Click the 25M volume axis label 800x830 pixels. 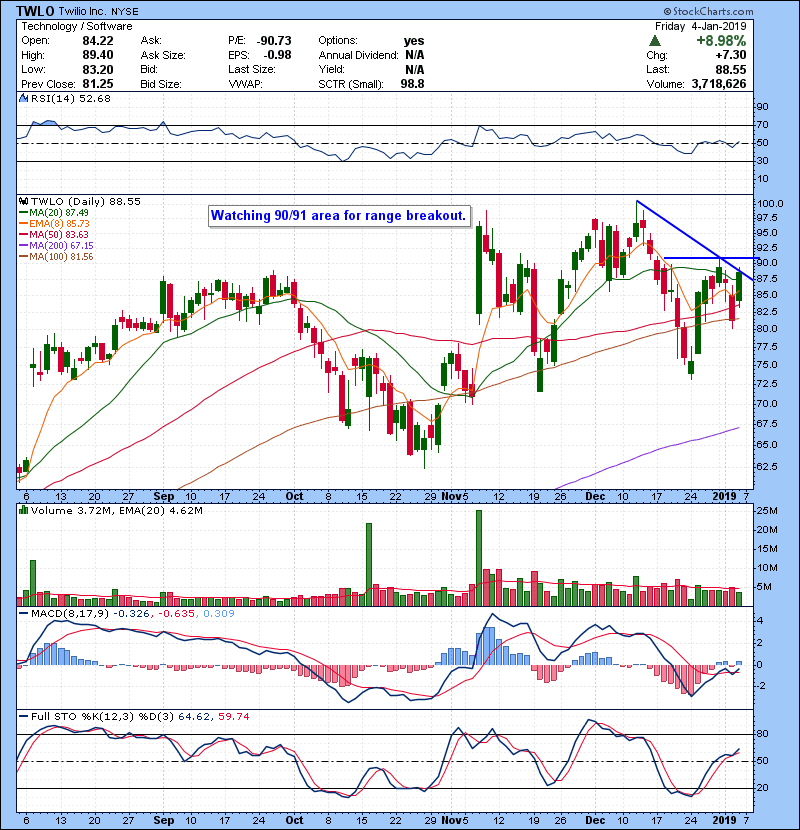pyautogui.click(x=767, y=511)
